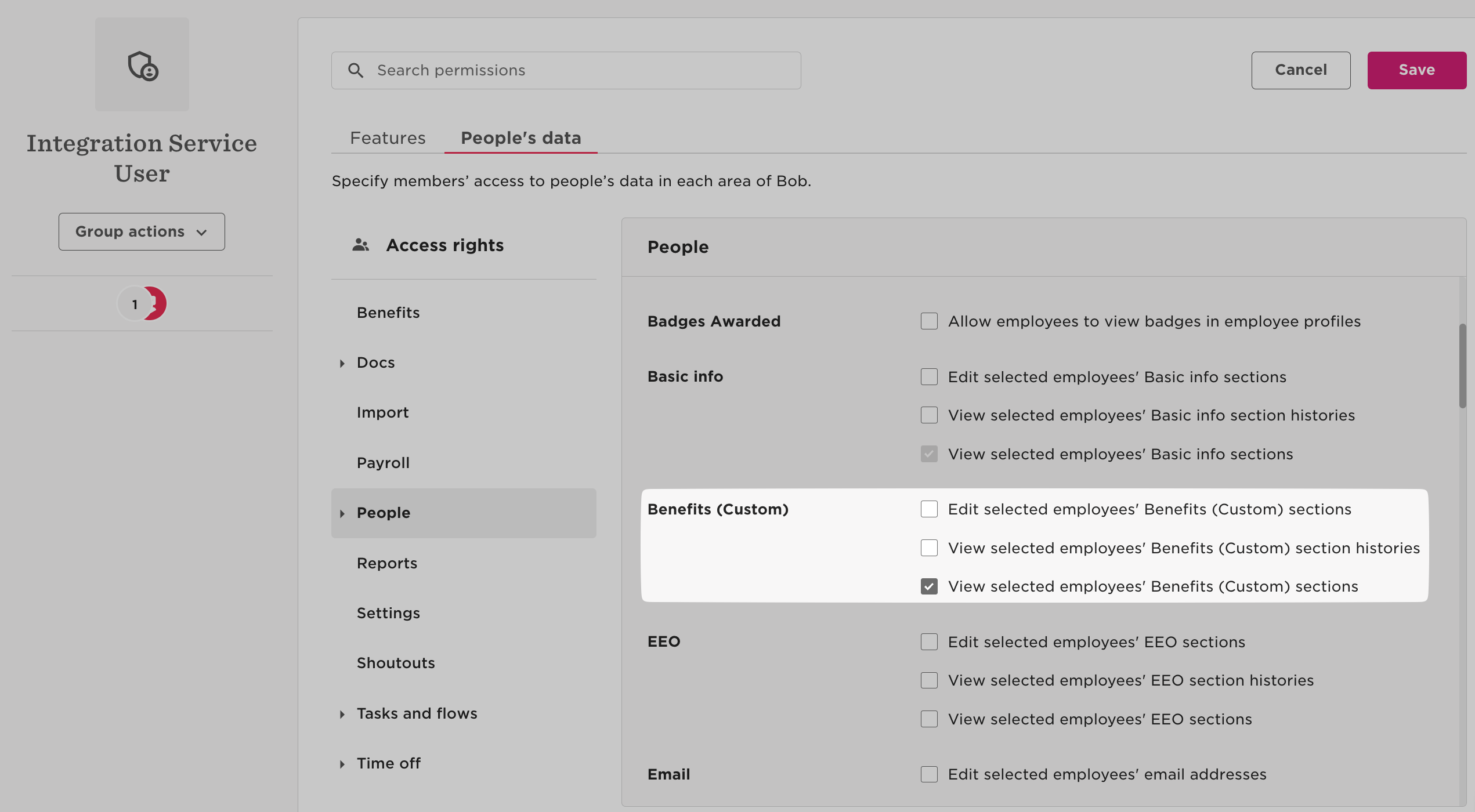Expand Tasks and flows arrow

click(x=342, y=714)
